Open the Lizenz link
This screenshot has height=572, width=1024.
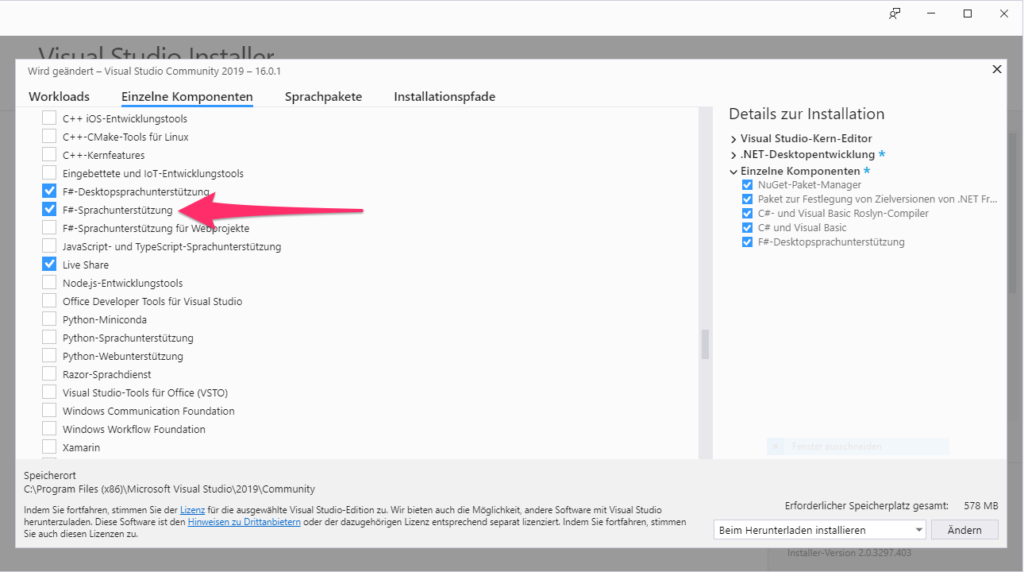tap(192, 510)
